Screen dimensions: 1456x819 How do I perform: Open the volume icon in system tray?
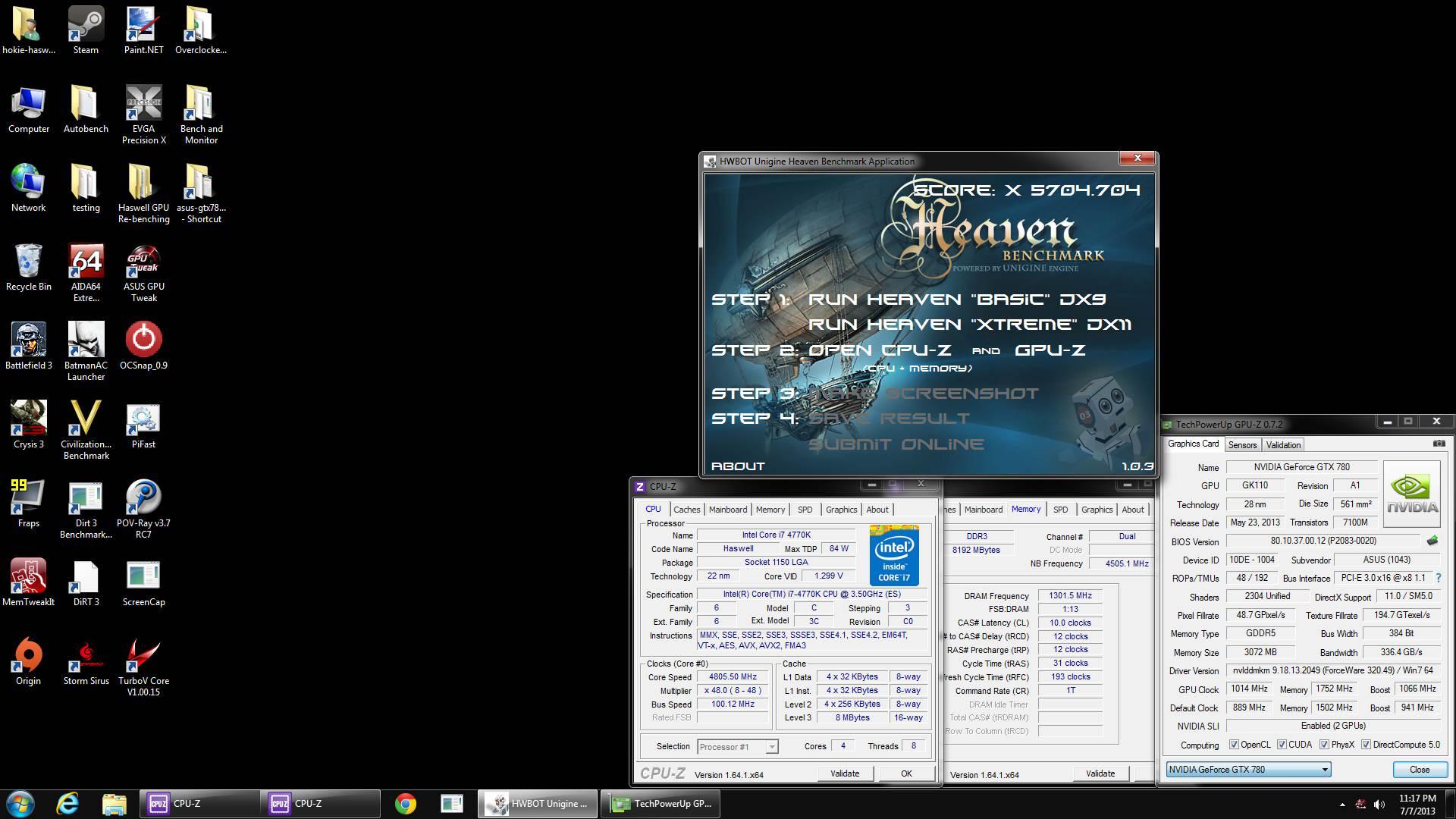[x=1379, y=804]
